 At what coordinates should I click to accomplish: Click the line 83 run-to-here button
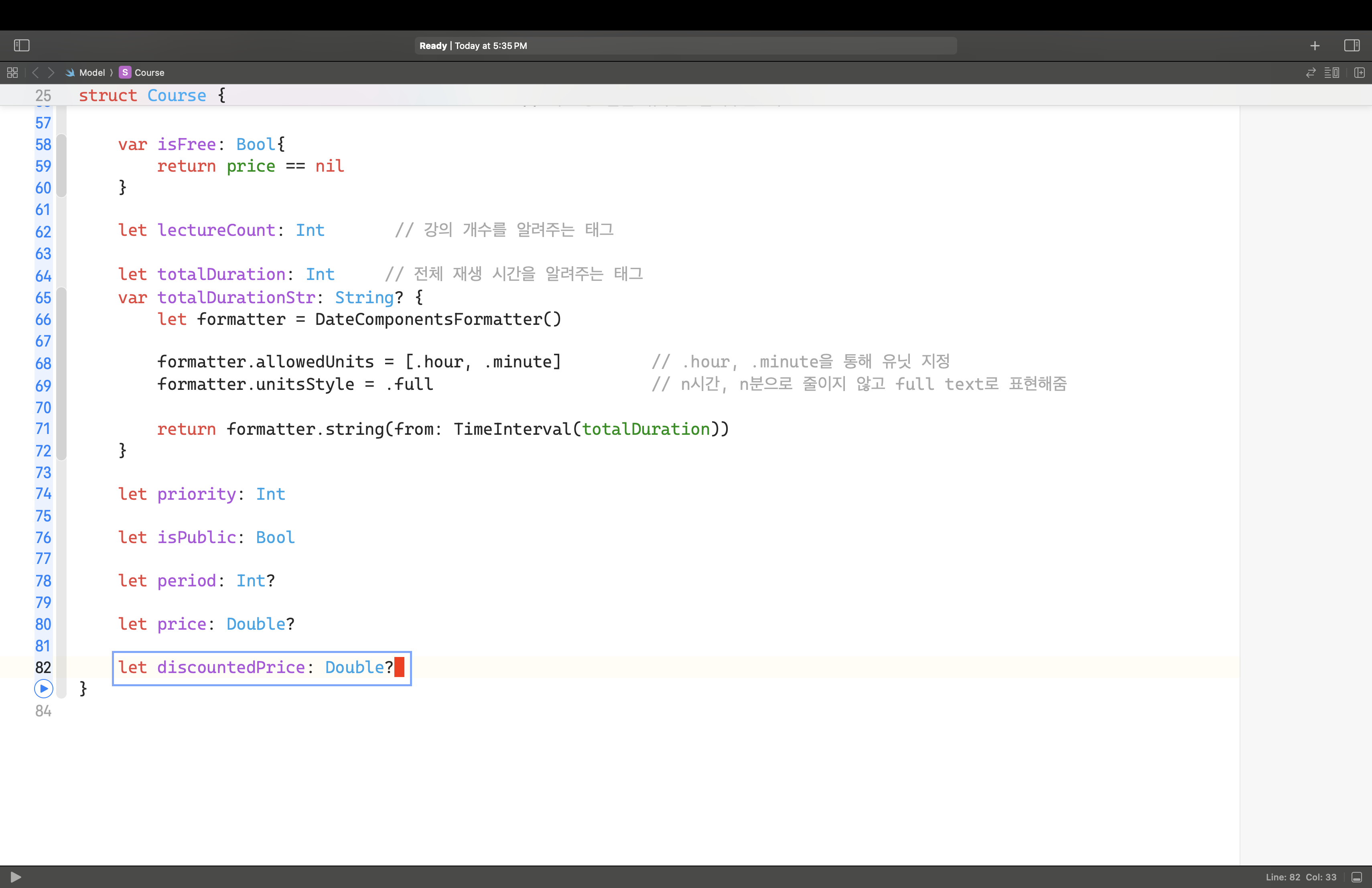(43, 689)
